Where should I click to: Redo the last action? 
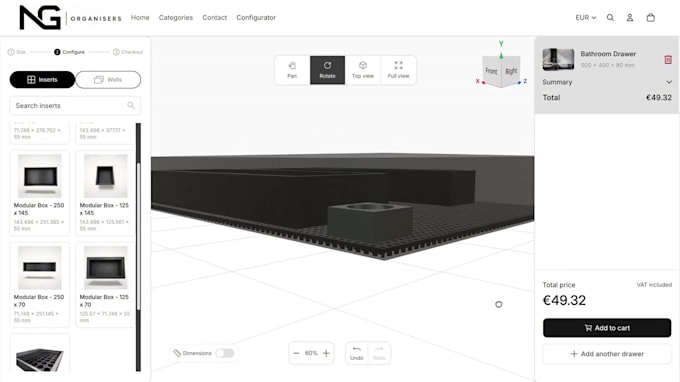379,353
